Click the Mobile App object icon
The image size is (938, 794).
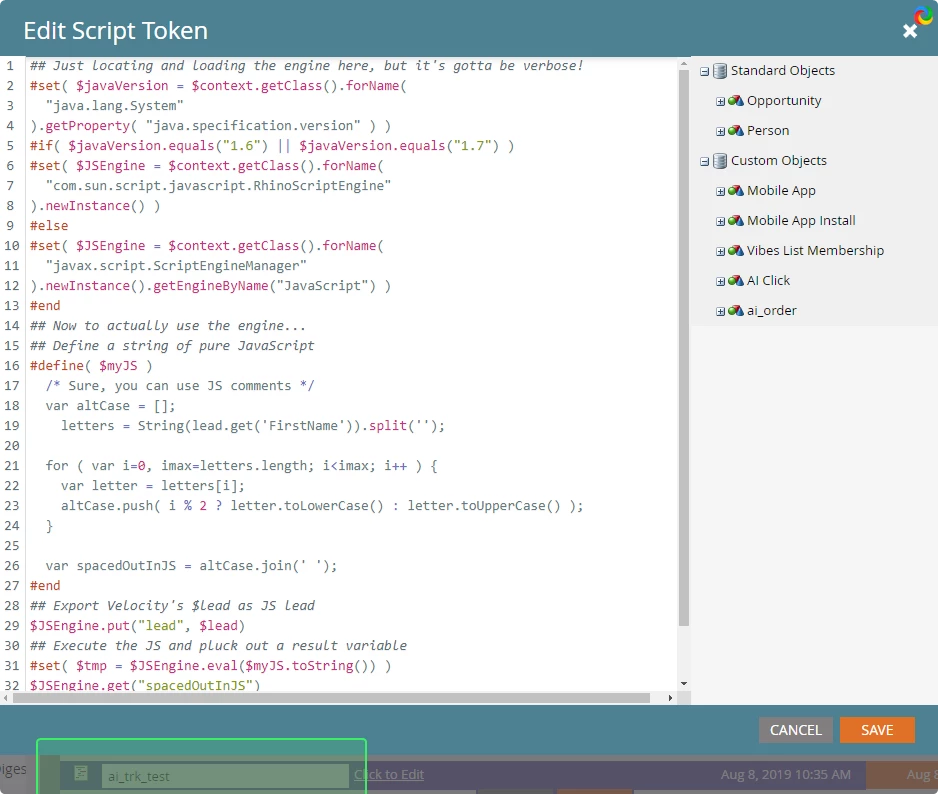(736, 190)
